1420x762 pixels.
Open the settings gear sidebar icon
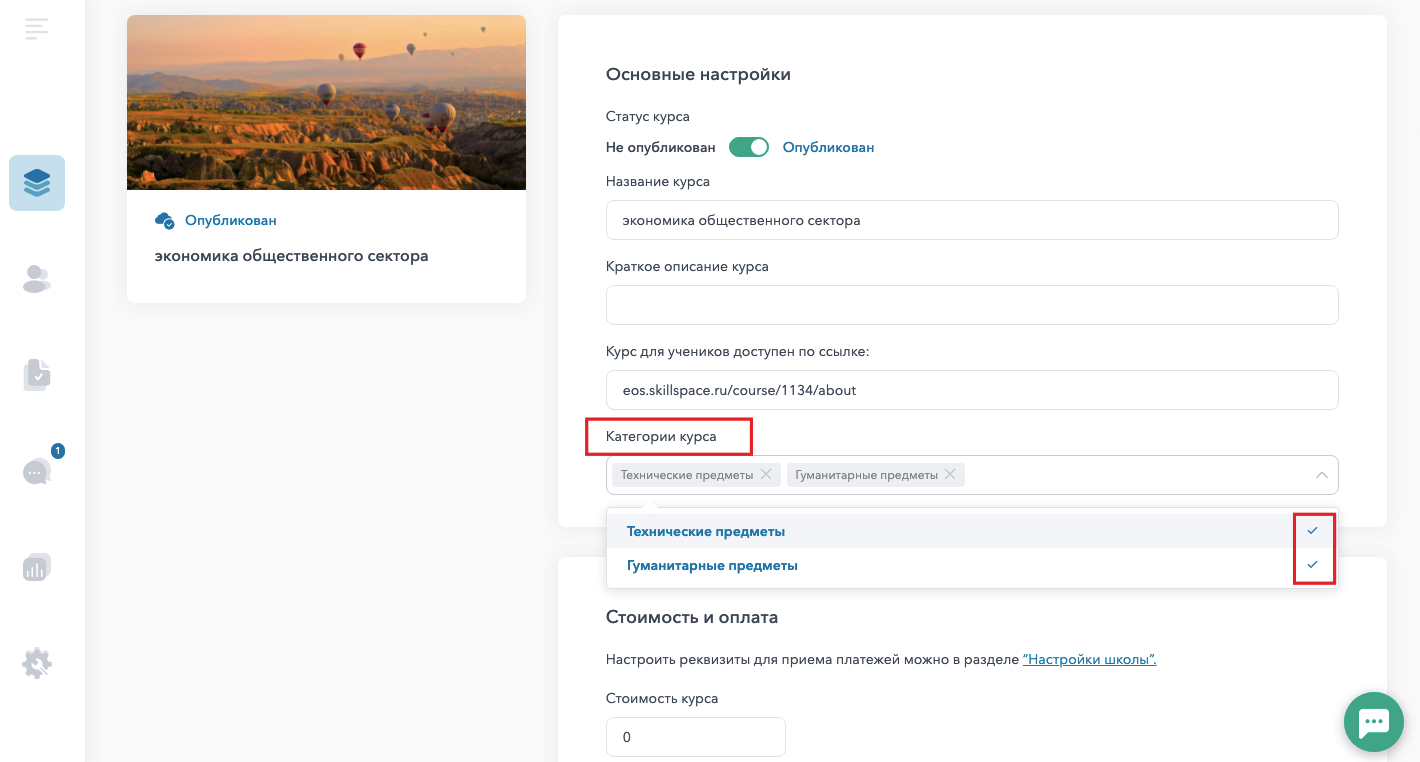point(37,663)
